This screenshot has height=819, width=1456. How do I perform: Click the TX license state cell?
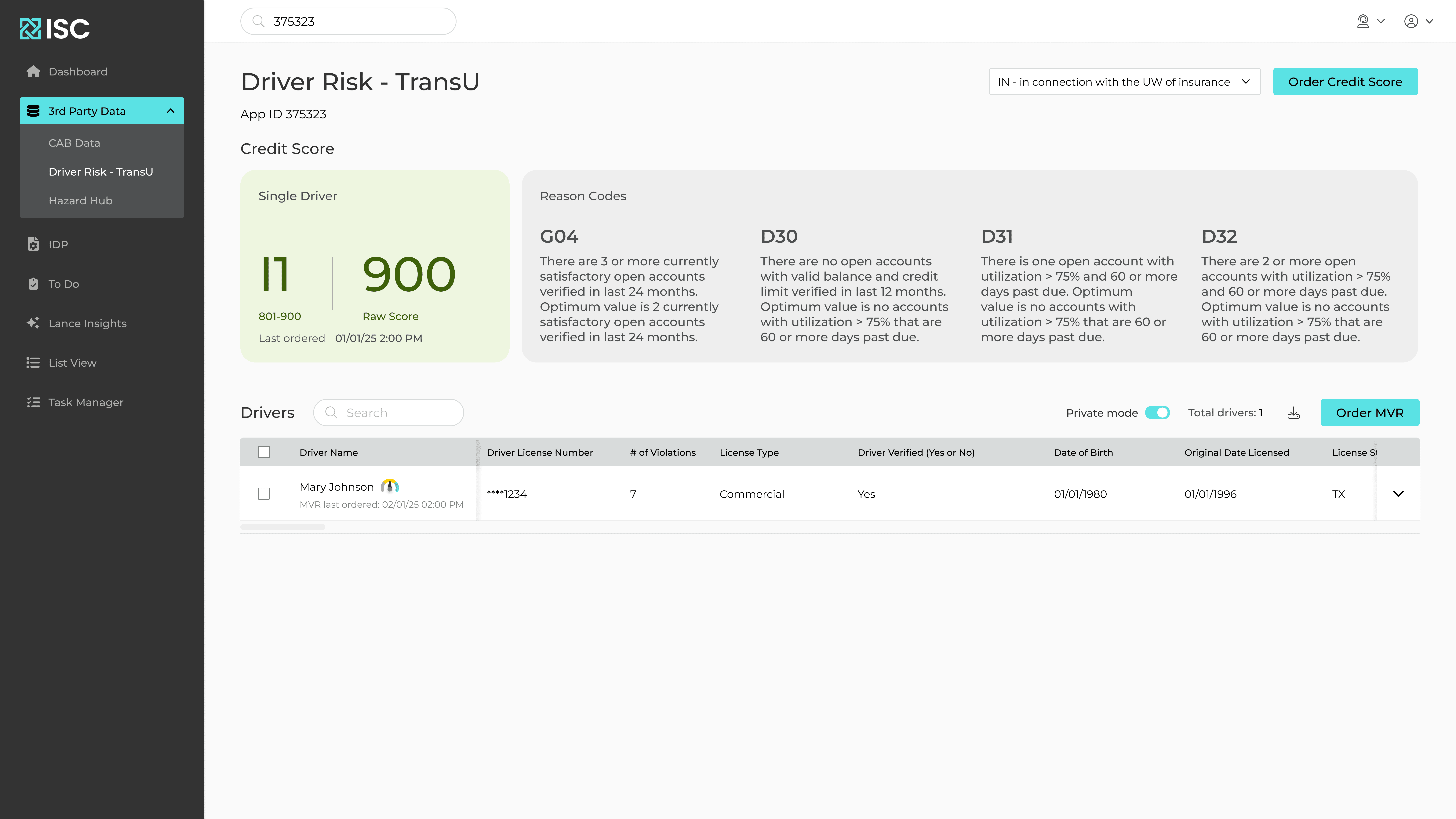[1338, 494]
